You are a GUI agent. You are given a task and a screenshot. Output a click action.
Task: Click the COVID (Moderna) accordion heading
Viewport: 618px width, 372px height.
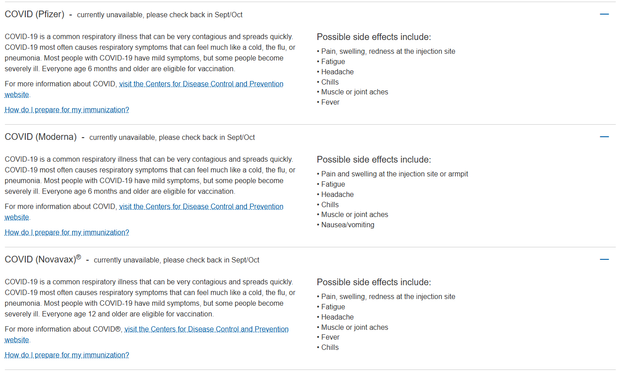tap(41, 137)
